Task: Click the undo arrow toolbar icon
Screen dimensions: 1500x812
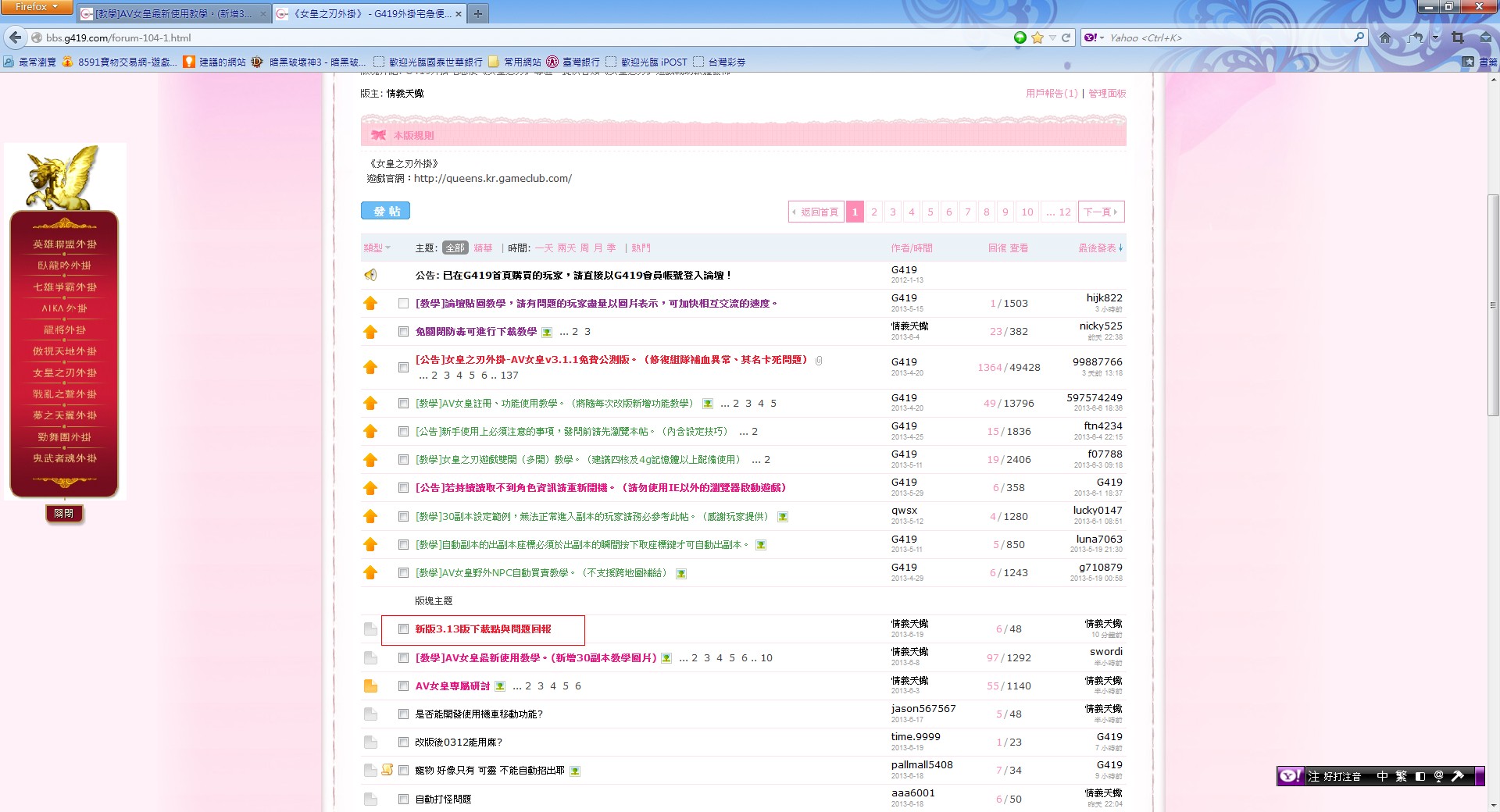Action: tap(1416, 37)
